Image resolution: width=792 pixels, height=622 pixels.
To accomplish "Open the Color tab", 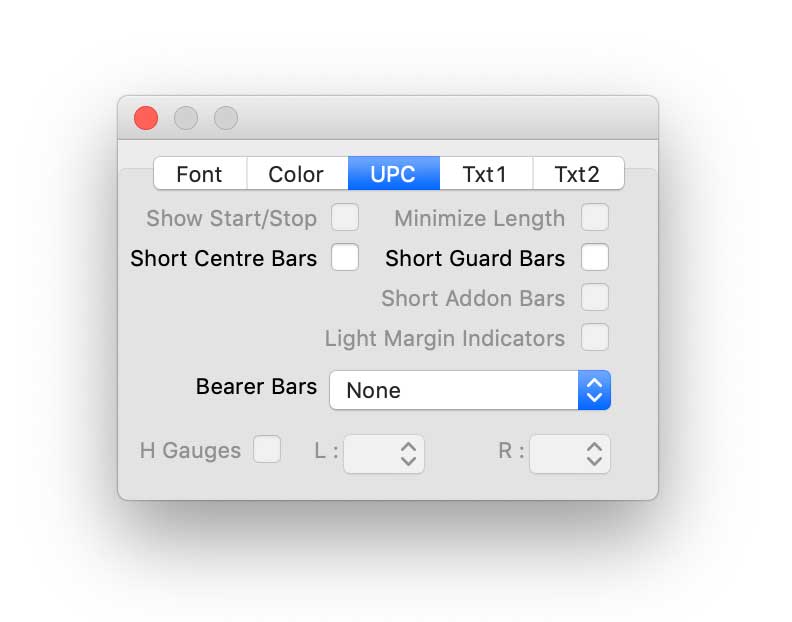I will [x=296, y=174].
